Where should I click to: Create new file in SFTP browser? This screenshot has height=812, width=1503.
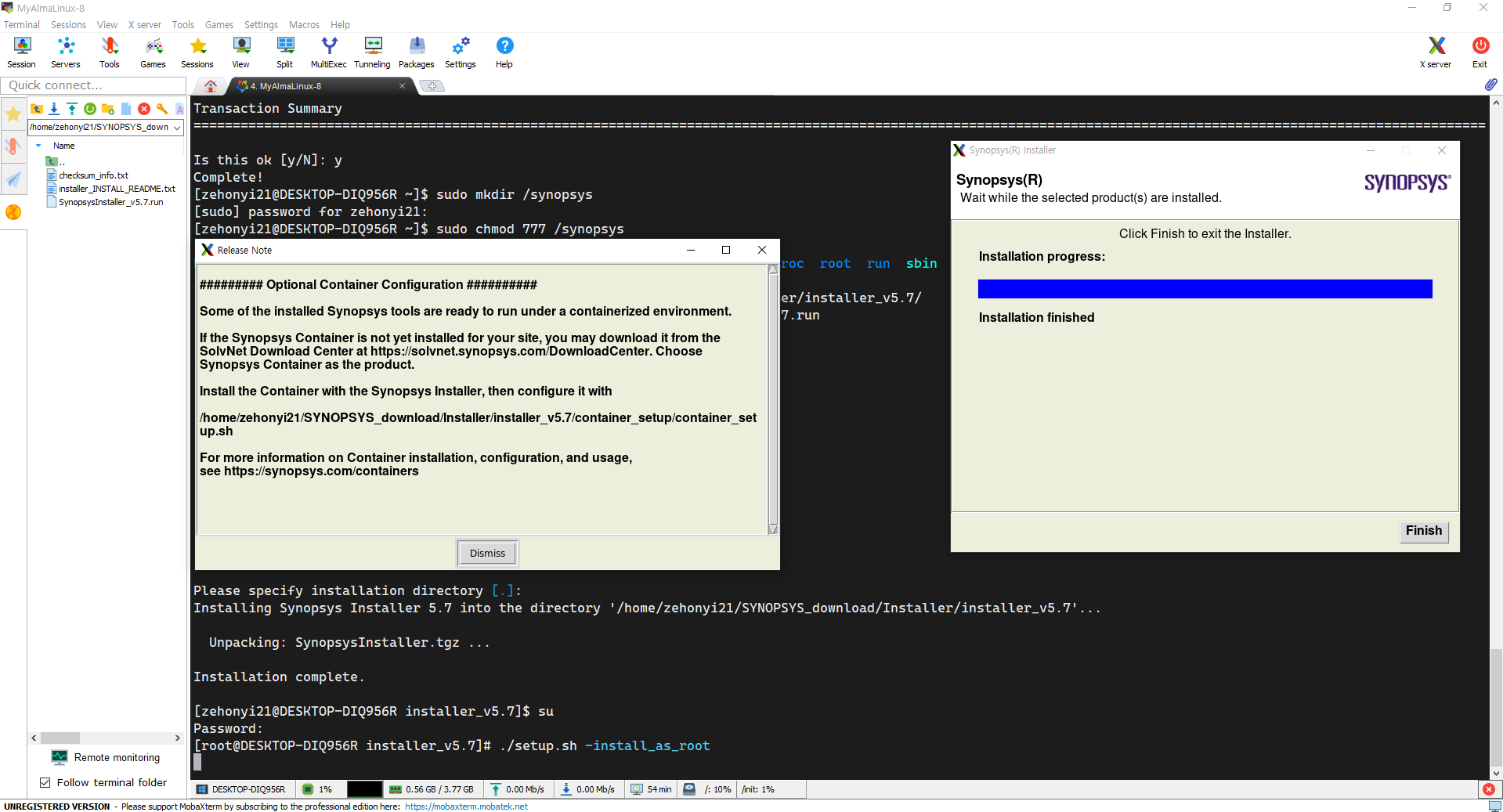click(126, 109)
